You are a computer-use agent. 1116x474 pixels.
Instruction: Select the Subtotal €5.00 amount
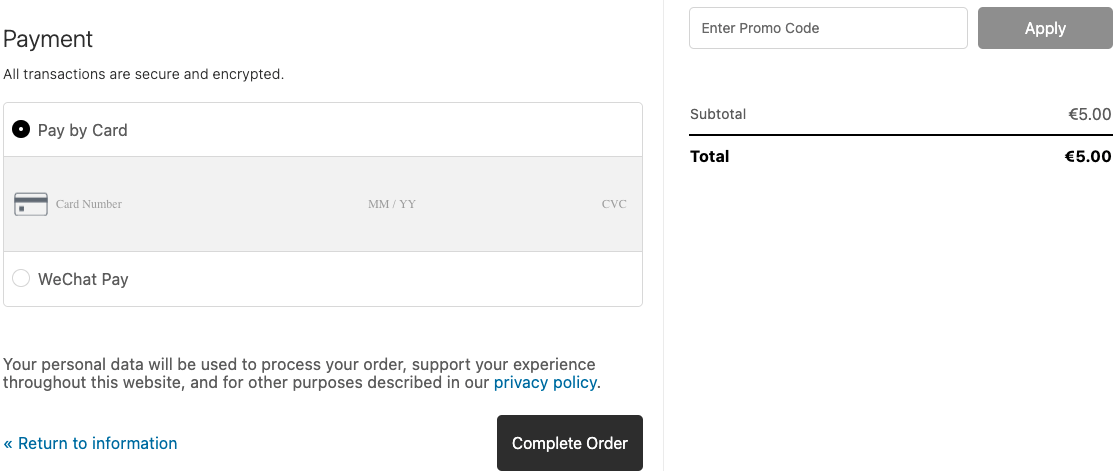click(x=1089, y=114)
